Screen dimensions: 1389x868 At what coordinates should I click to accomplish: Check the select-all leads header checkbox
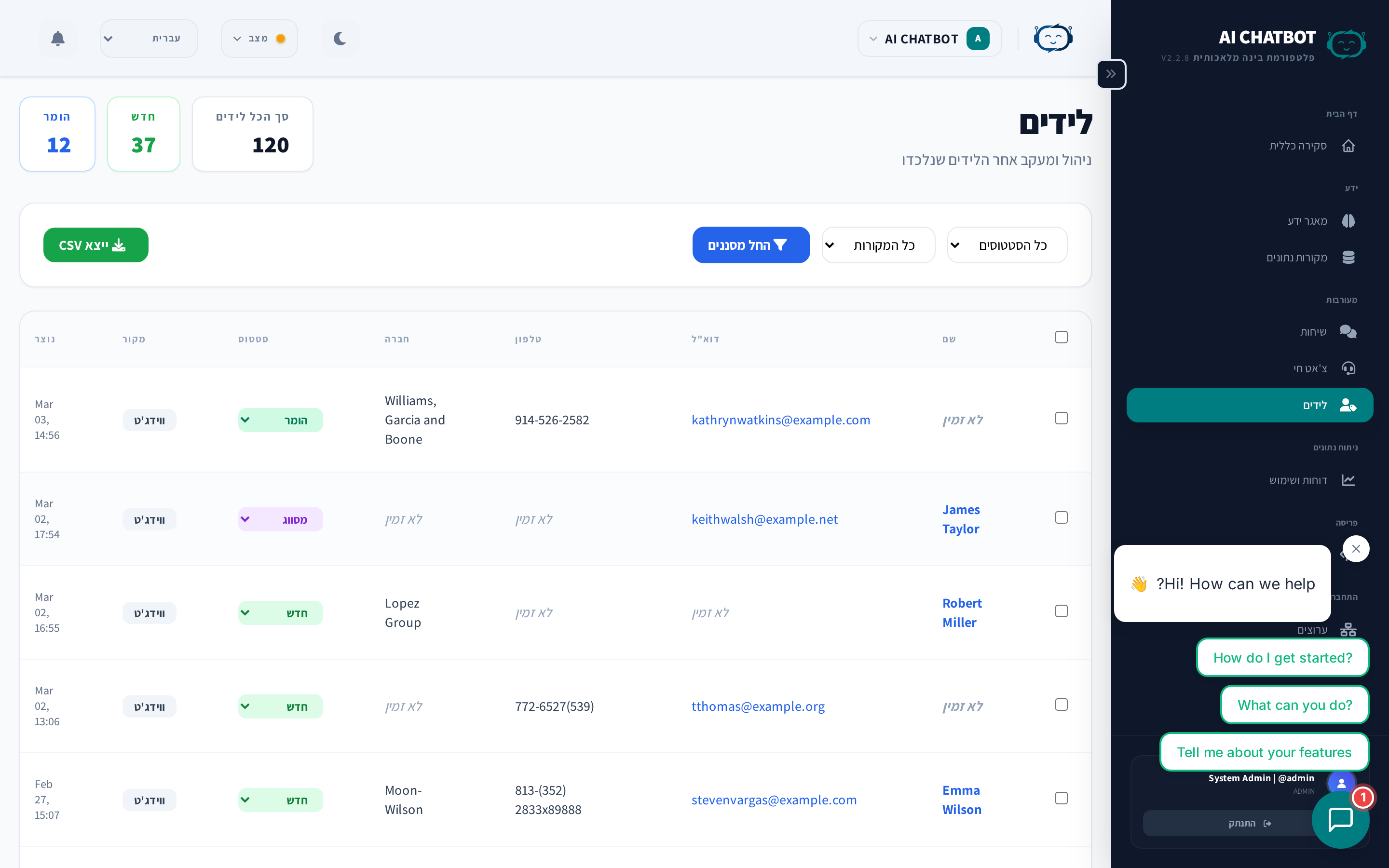pos(1061,338)
